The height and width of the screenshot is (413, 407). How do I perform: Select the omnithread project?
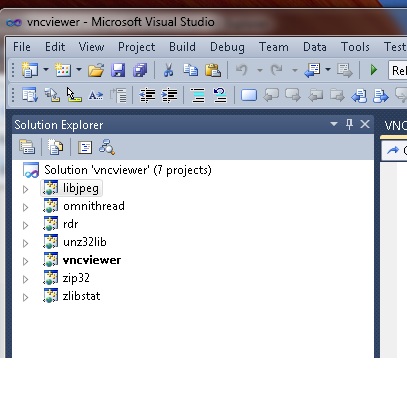click(94, 206)
